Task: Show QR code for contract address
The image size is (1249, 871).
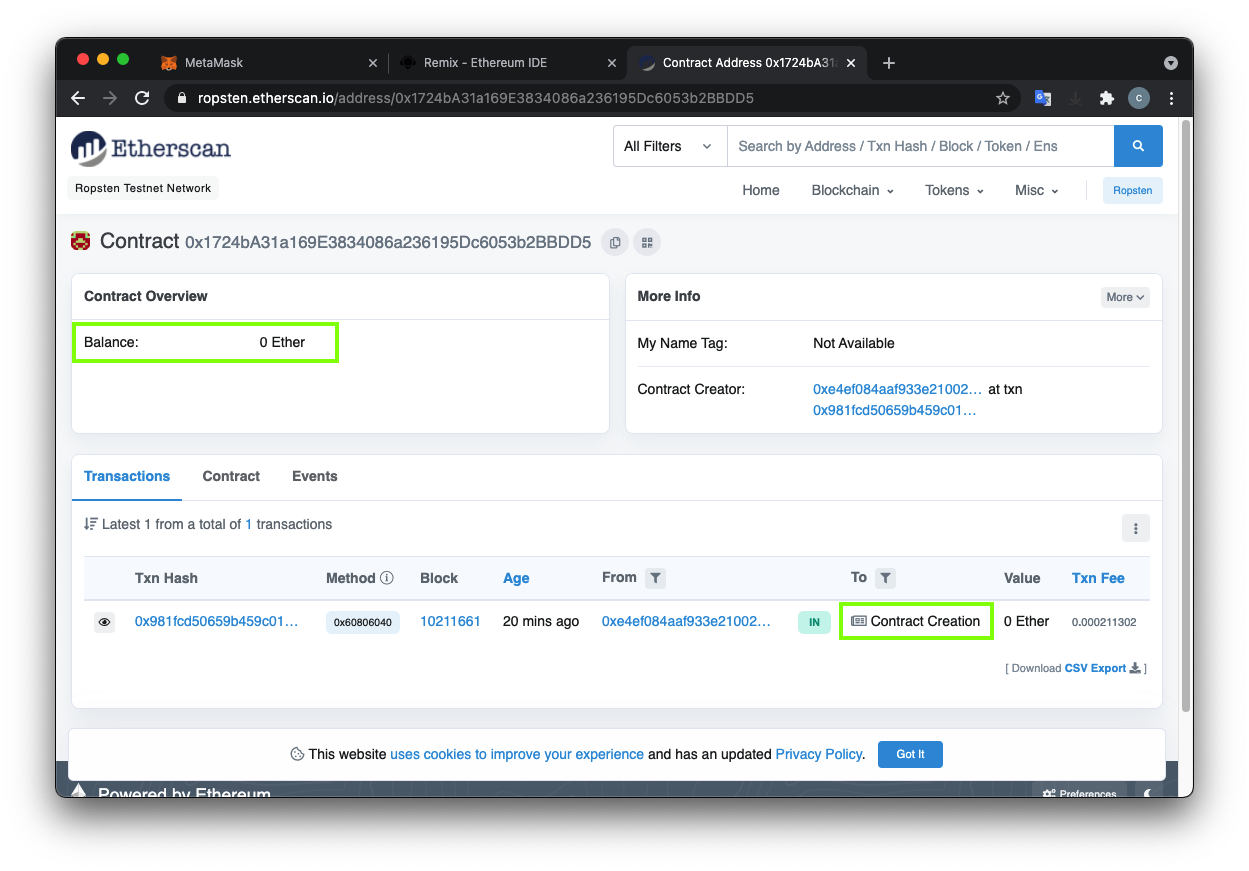Action: (x=646, y=242)
